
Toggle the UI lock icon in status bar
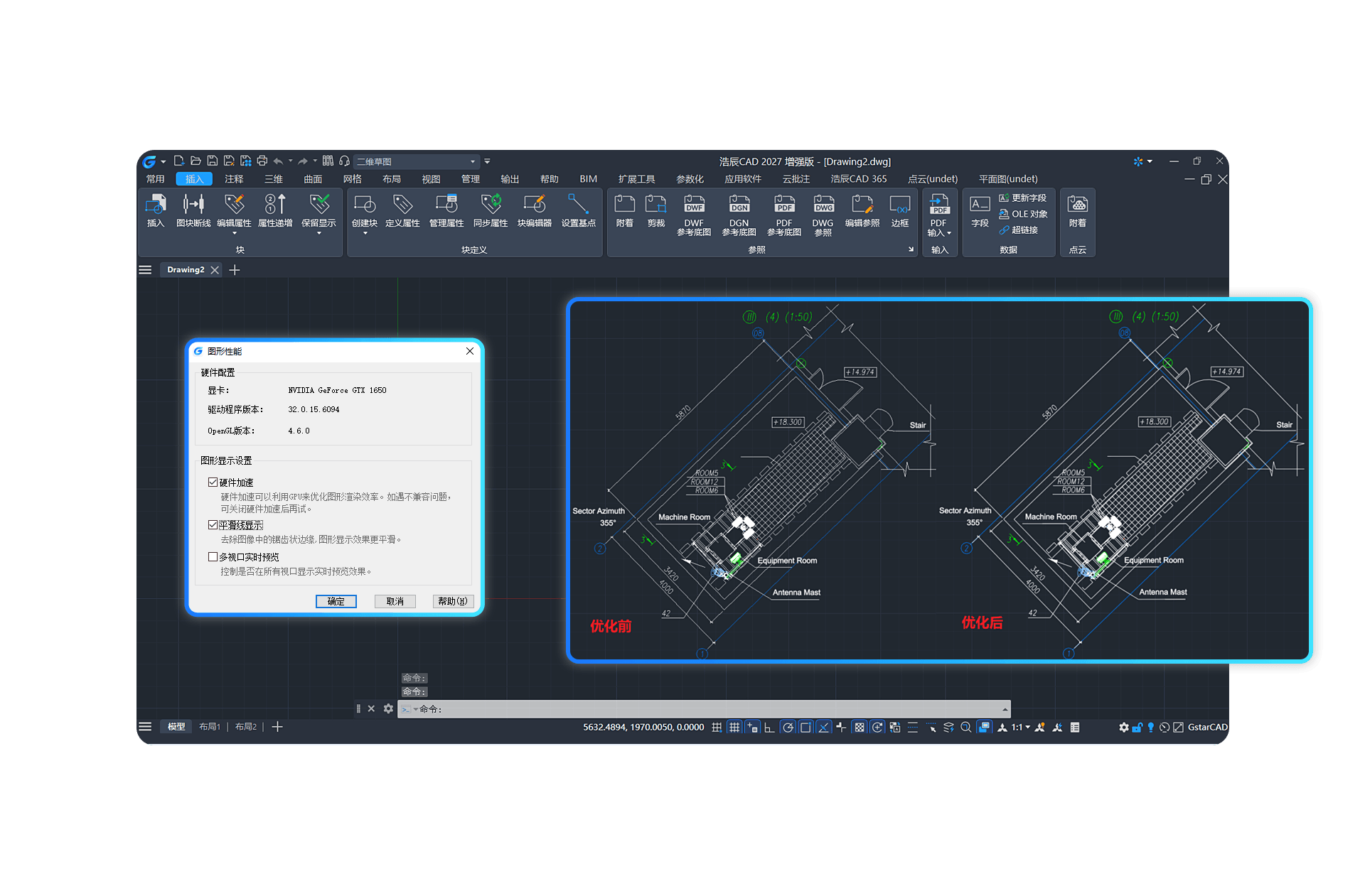1137,727
